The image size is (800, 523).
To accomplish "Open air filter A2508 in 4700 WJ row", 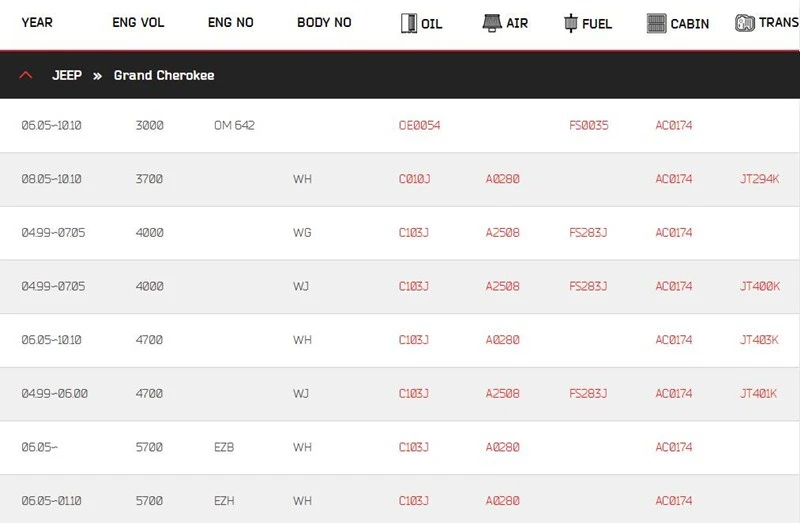I will click(x=503, y=393).
